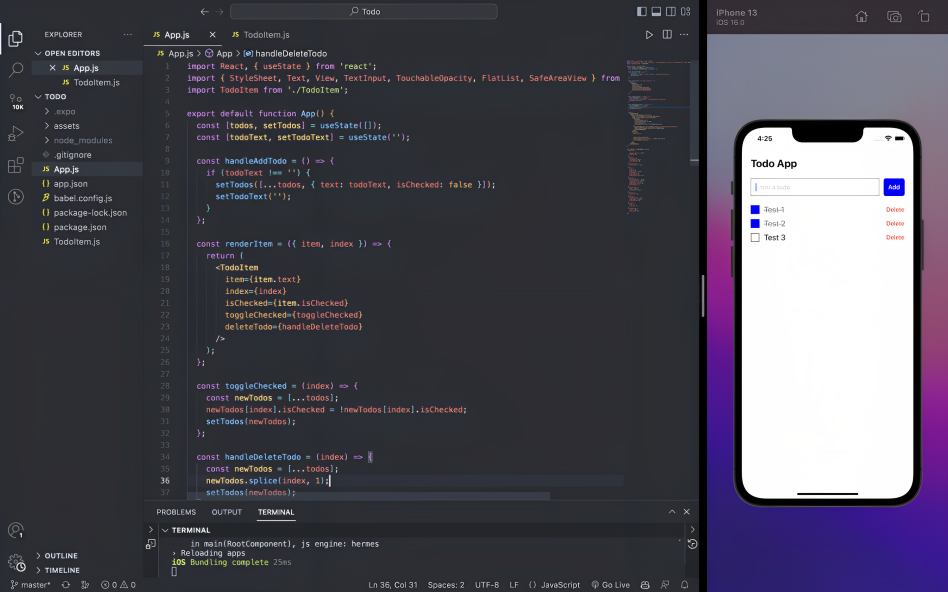
Task: Rotate the simulator device icon
Action: (924, 16)
